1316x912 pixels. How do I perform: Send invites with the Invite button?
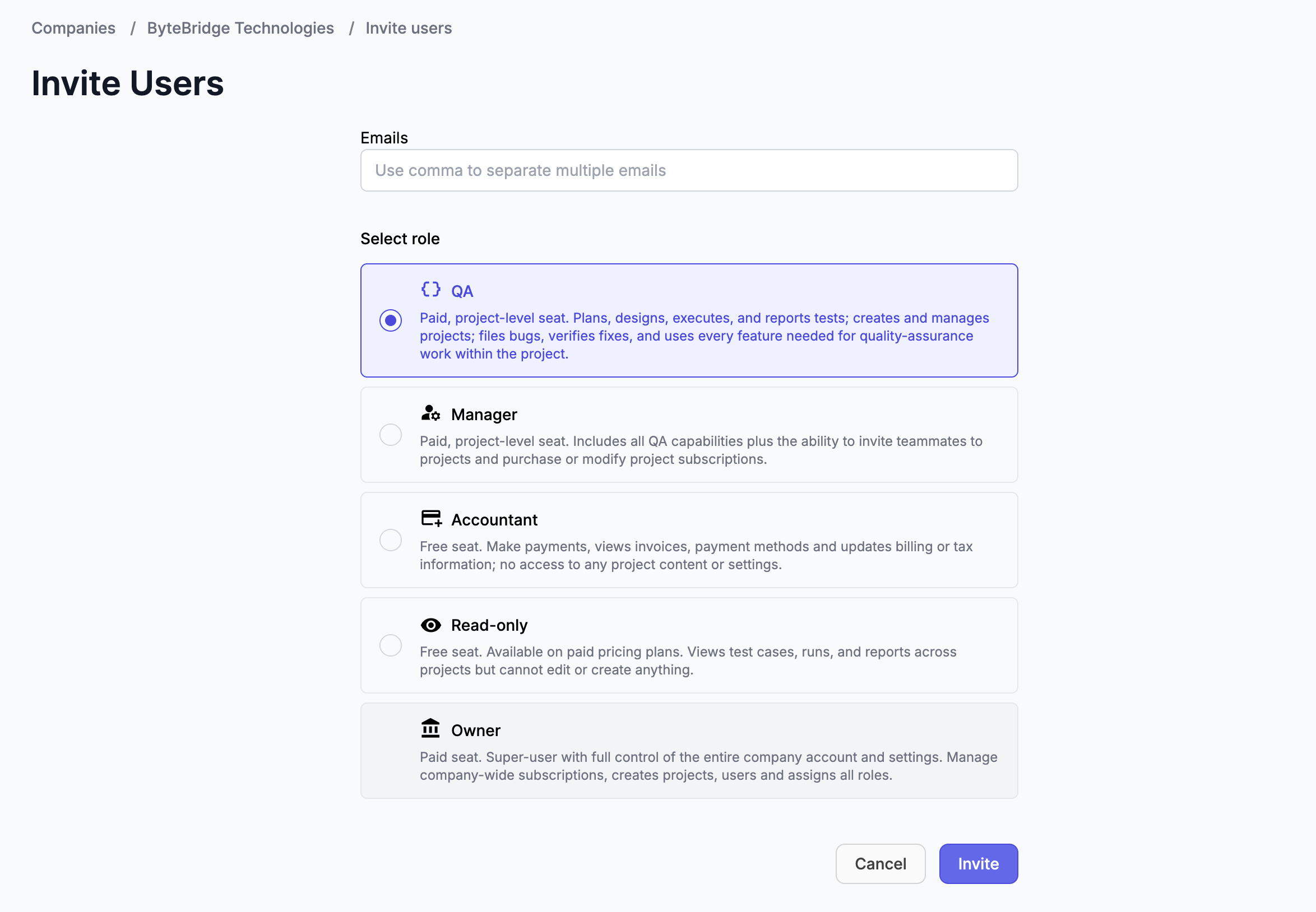tap(978, 863)
